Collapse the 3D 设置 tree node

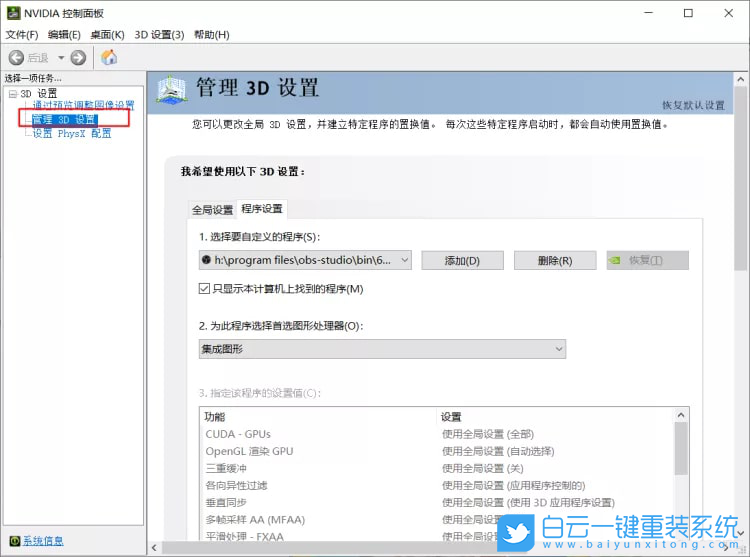point(13,94)
